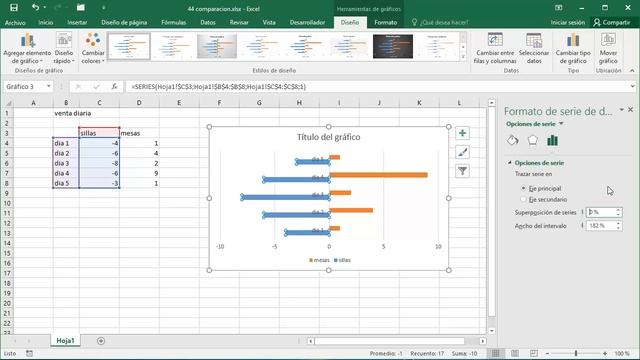The image size is (640, 360).
Task: Add a new sheet
Action: click(101, 341)
